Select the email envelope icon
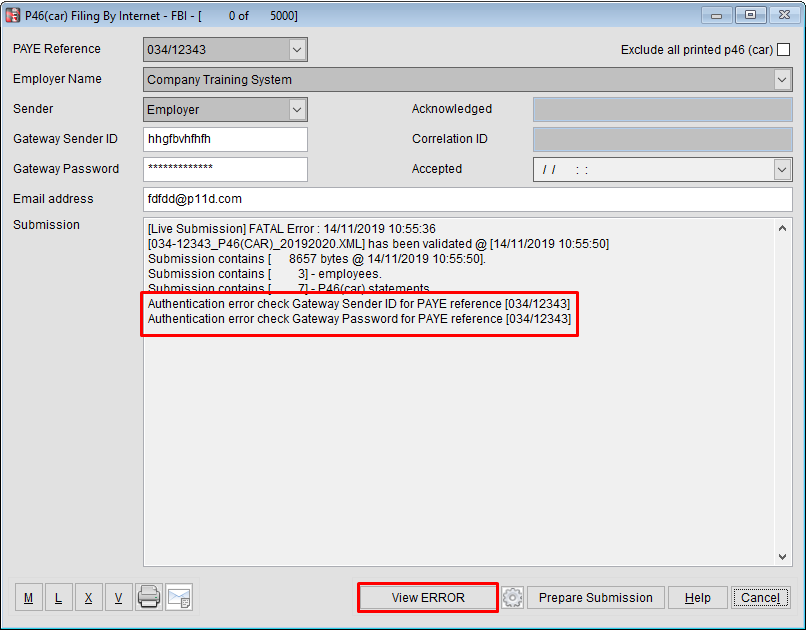Image resolution: width=806 pixels, height=630 pixels. click(x=178, y=597)
